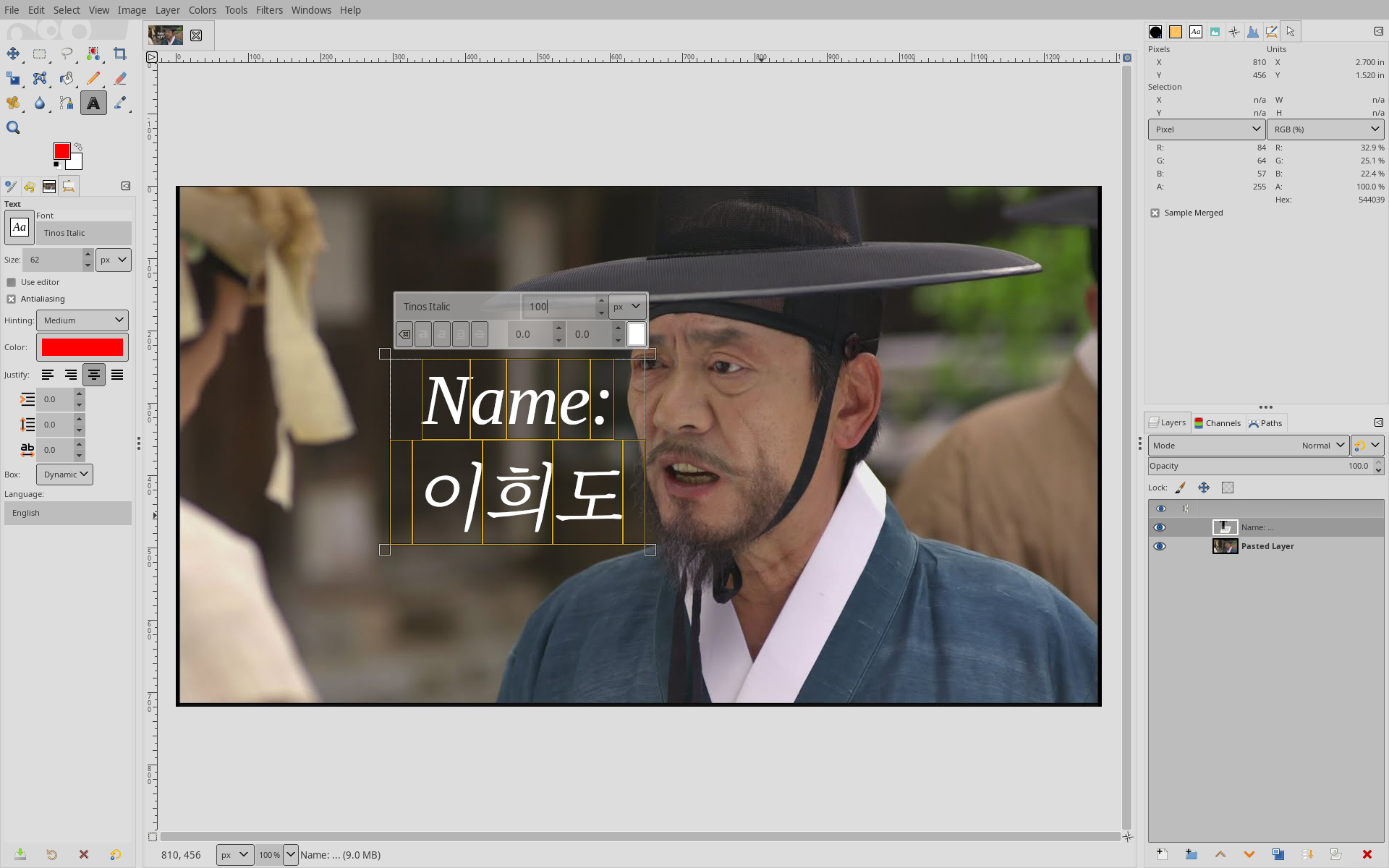Select the Zoom magnifier tool
The height and width of the screenshot is (868, 1389).
pyautogui.click(x=13, y=128)
